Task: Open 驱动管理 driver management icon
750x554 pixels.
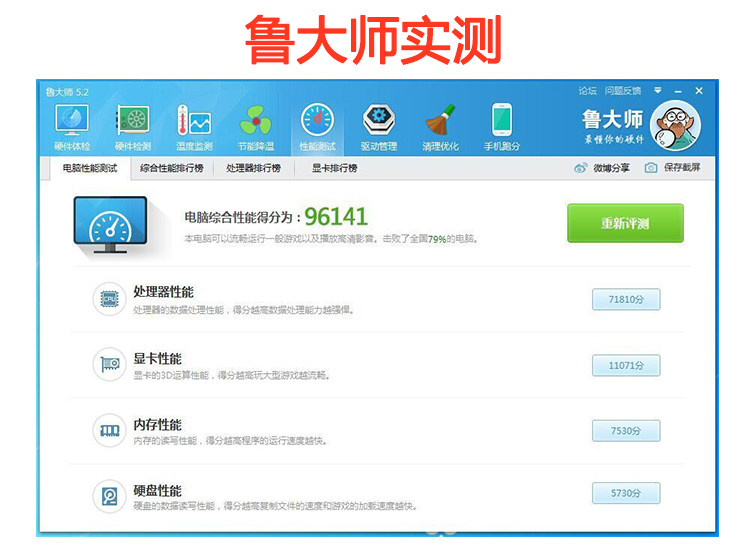Action: click(x=379, y=120)
